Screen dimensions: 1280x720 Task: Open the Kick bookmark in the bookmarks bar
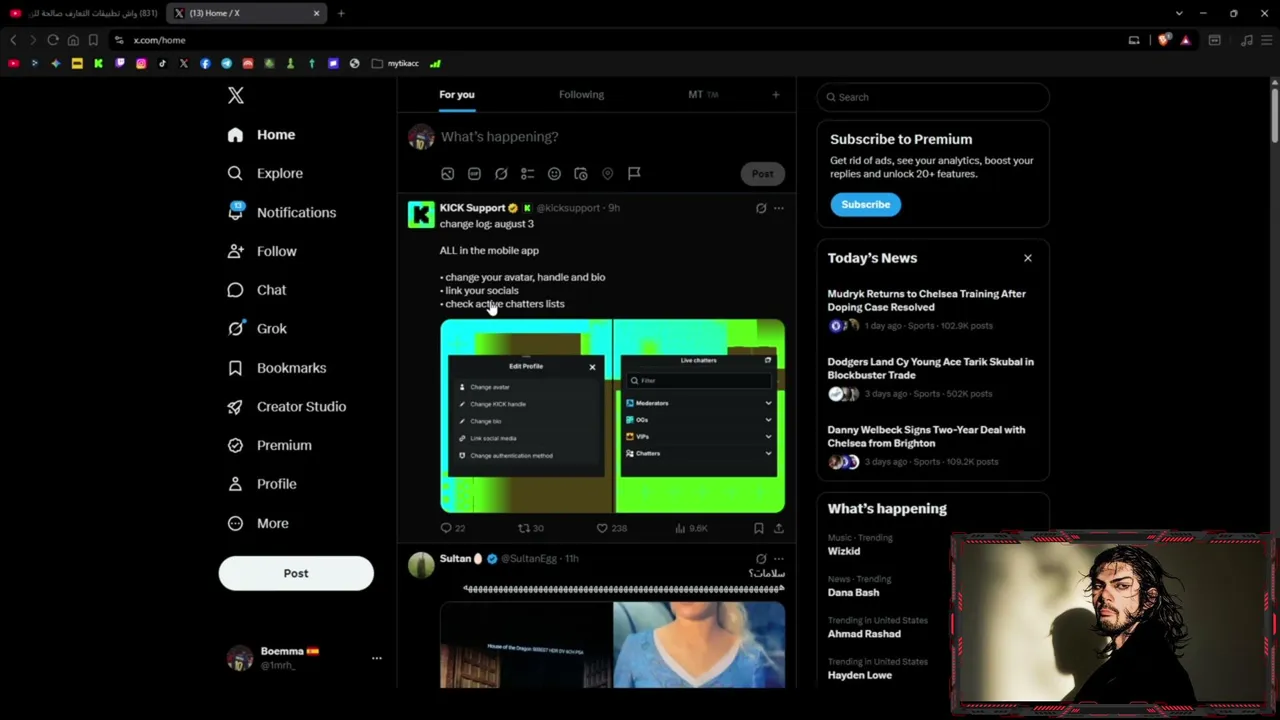[x=98, y=63]
